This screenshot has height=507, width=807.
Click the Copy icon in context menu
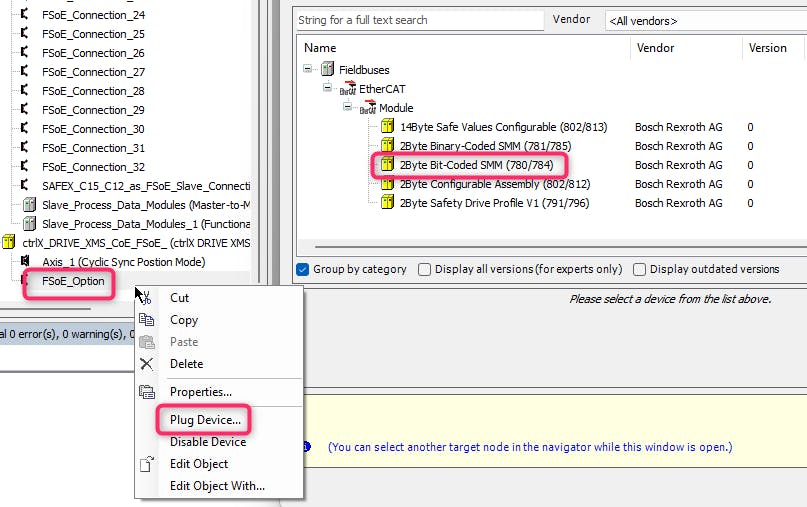(x=147, y=320)
